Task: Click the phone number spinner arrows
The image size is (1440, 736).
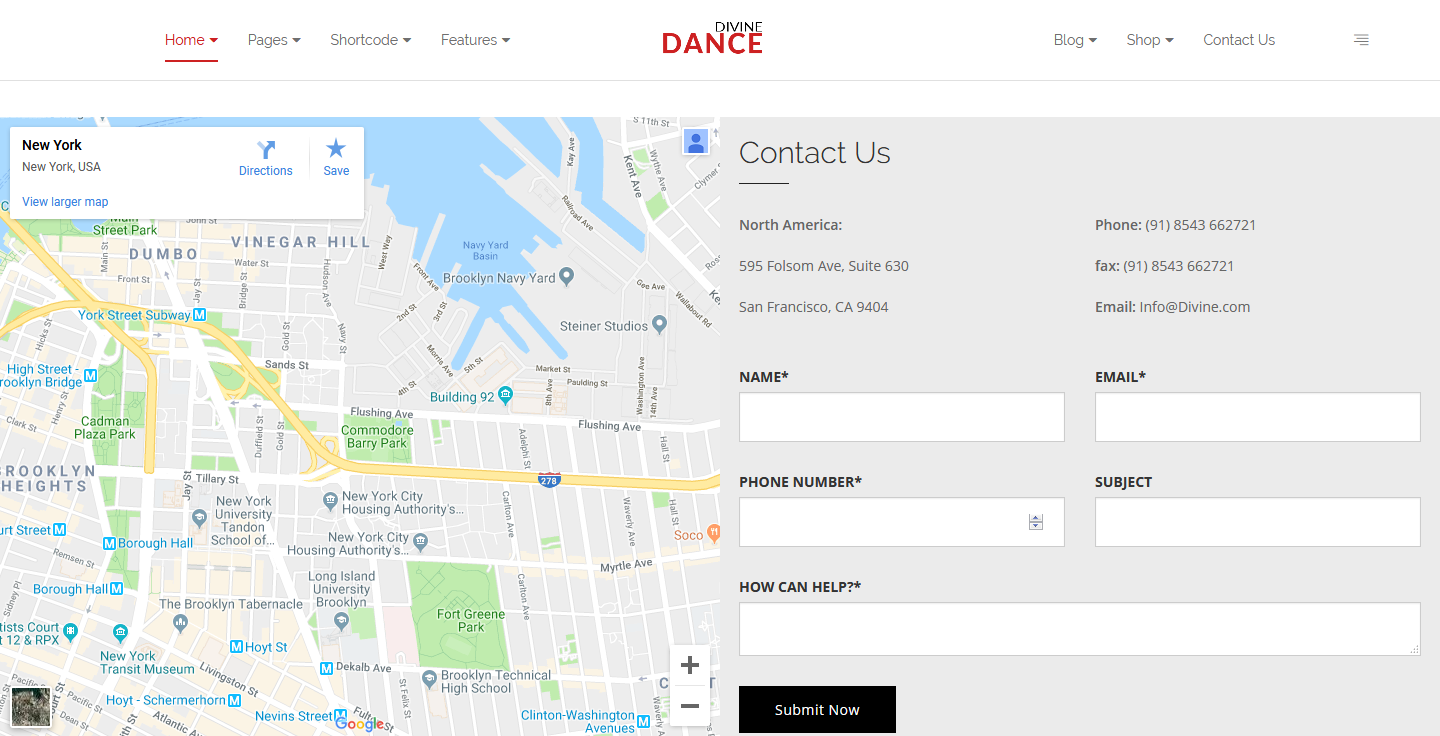Action: tap(1036, 522)
